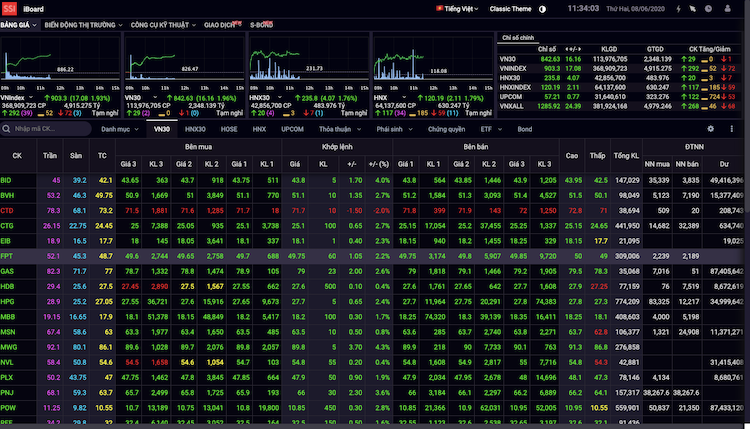
Task: Open the Phái sinh dropdown
Action: tap(394, 129)
